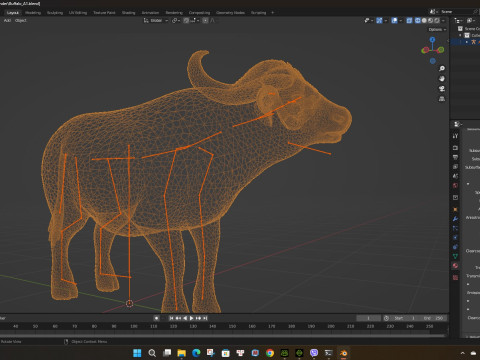Switch to the Geometry Nodes workspace tab

(230, 12)
